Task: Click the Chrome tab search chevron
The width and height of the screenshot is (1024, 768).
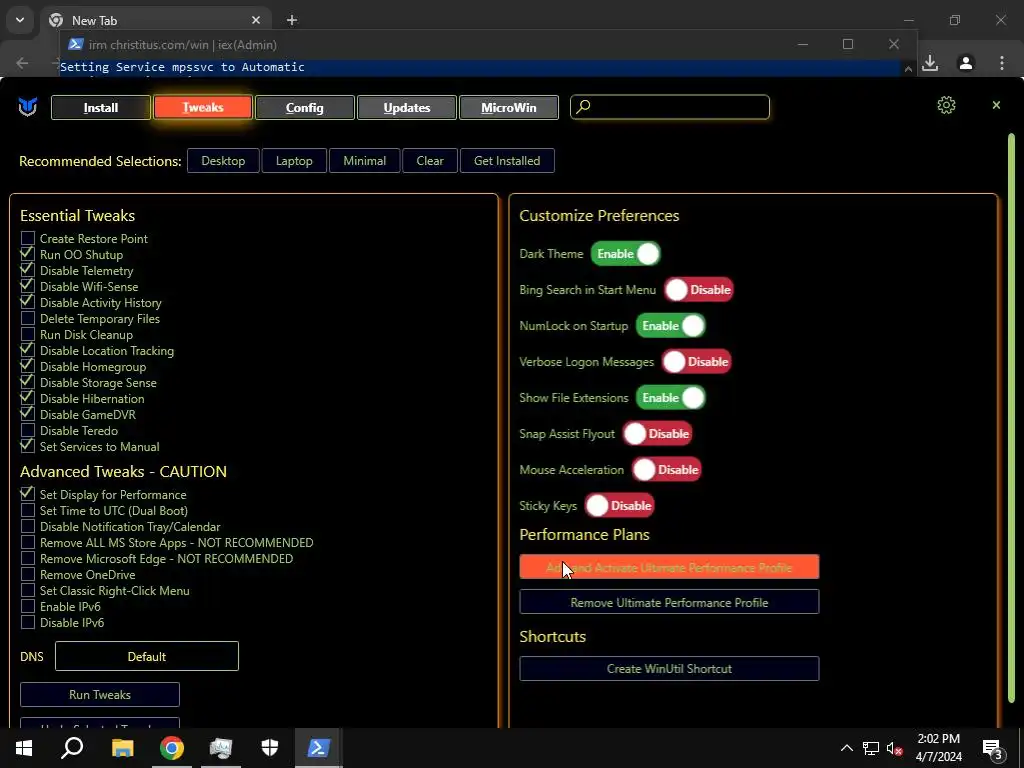Action: click(20, 20)
